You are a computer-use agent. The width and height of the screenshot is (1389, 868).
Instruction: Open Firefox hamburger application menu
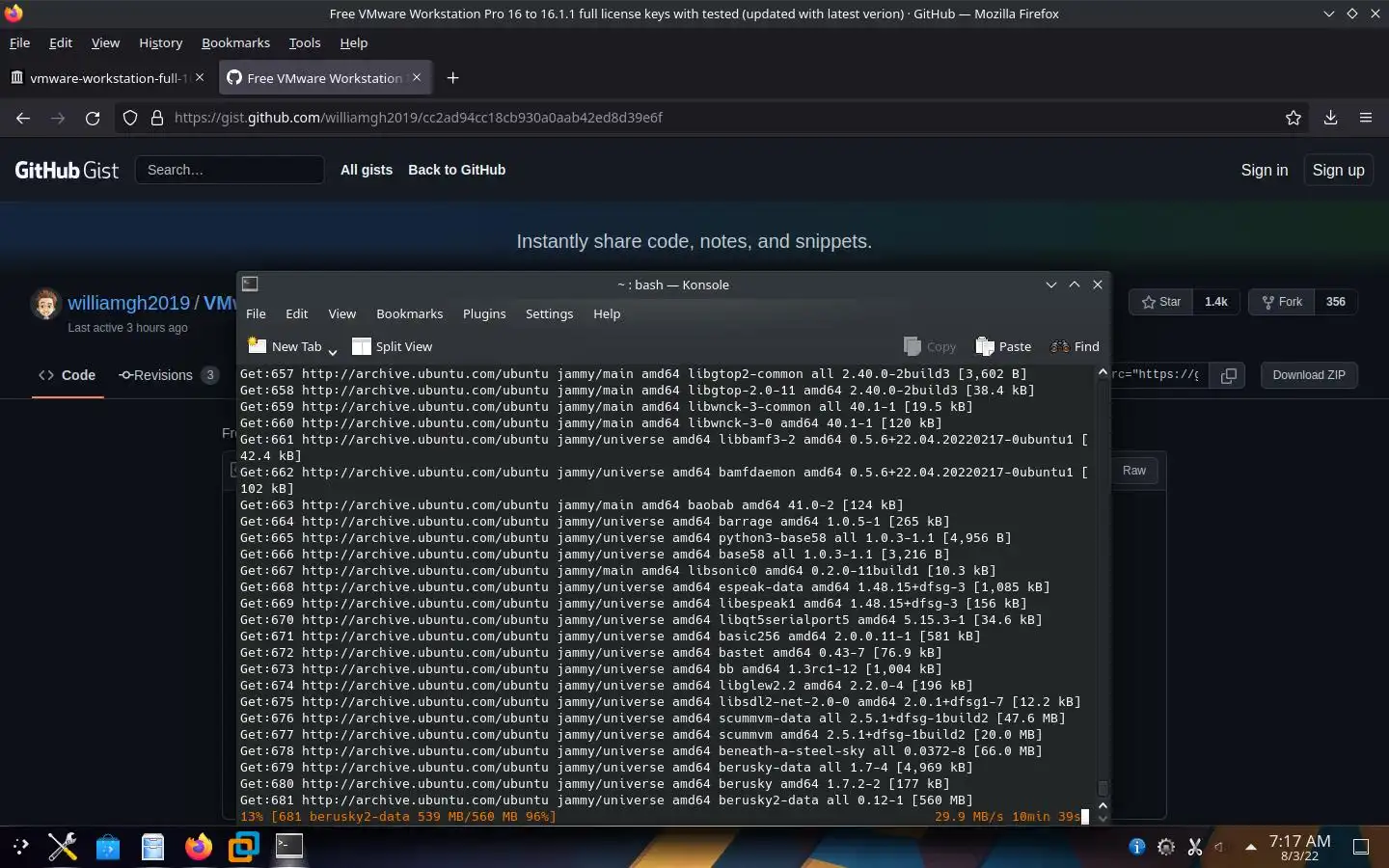tap(1366, 118)
